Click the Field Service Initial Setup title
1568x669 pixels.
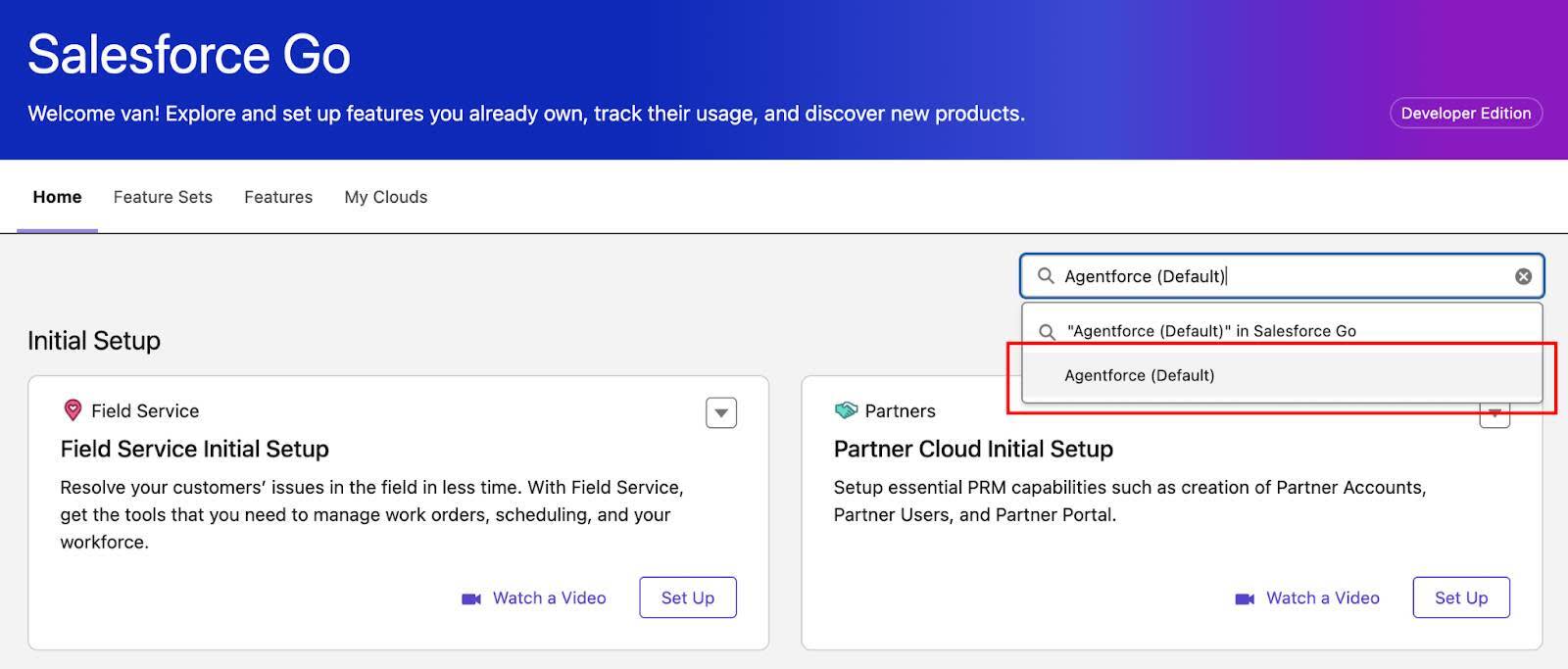194,449
